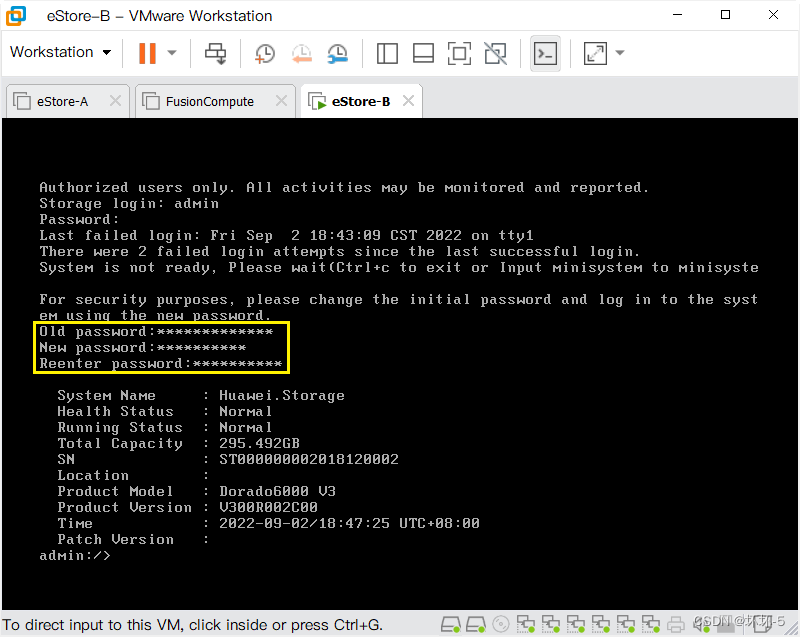Click the stretch guest display icon
This screenshot has width=800, height=637.
[x=595, y=53]
